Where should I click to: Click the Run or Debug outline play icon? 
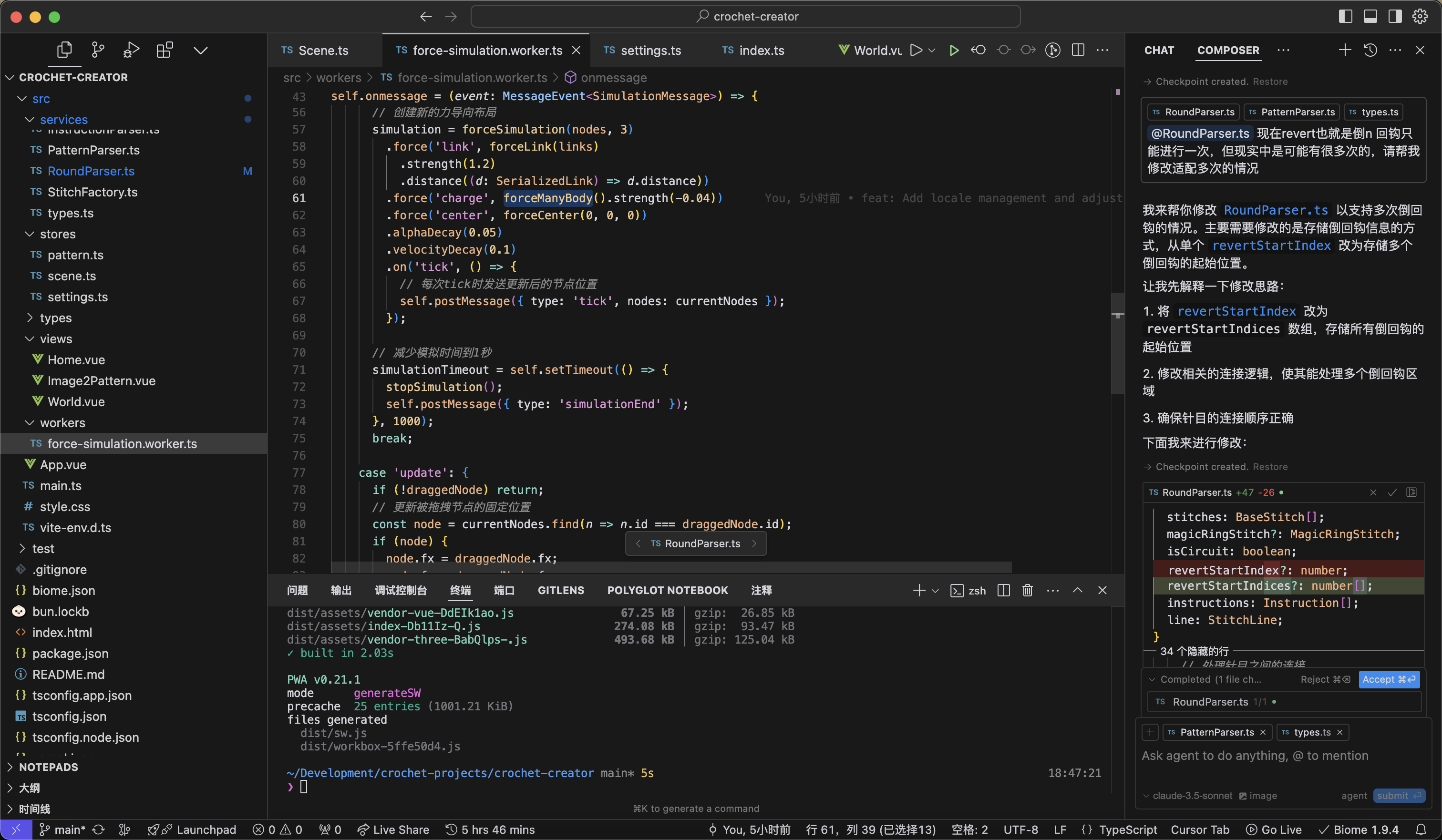(x=916, y=51)
